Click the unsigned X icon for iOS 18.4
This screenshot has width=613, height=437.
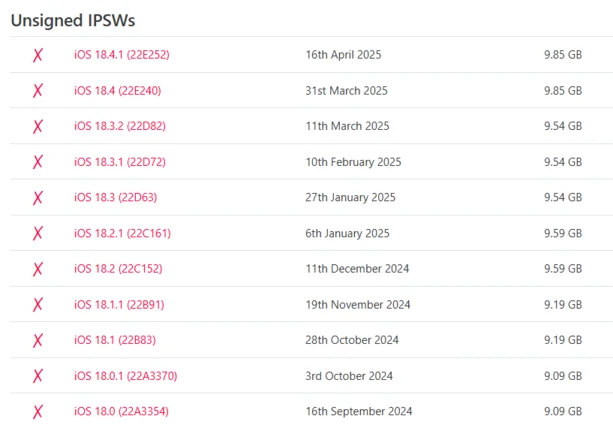38,91
